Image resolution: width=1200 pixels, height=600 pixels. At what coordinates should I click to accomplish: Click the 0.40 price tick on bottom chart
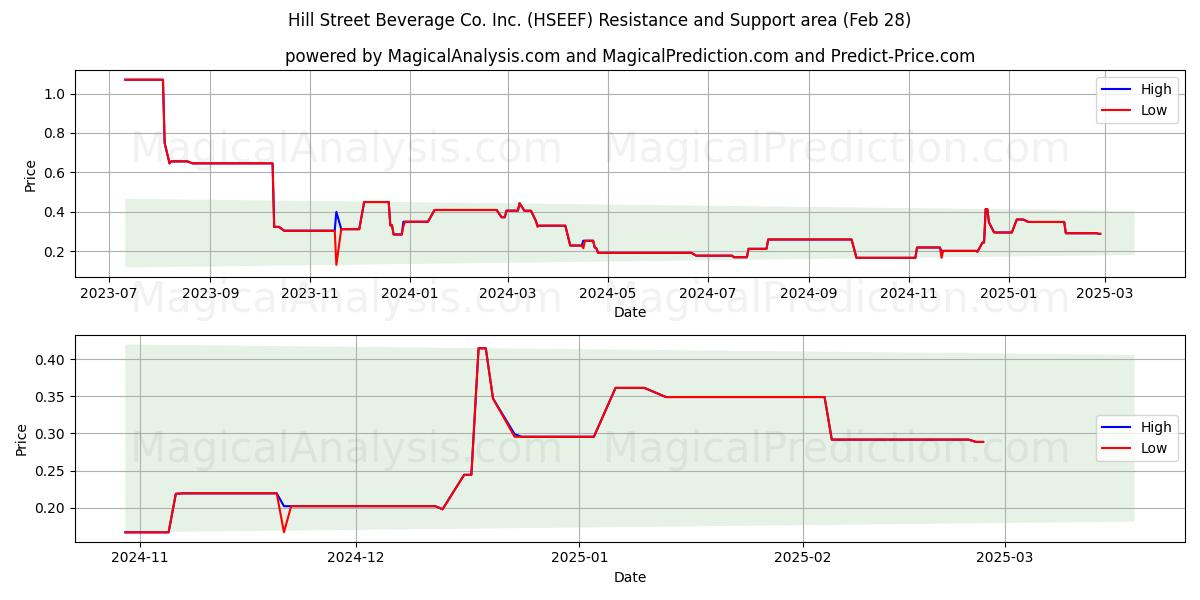pyautogui.click(x=52, y=360)
